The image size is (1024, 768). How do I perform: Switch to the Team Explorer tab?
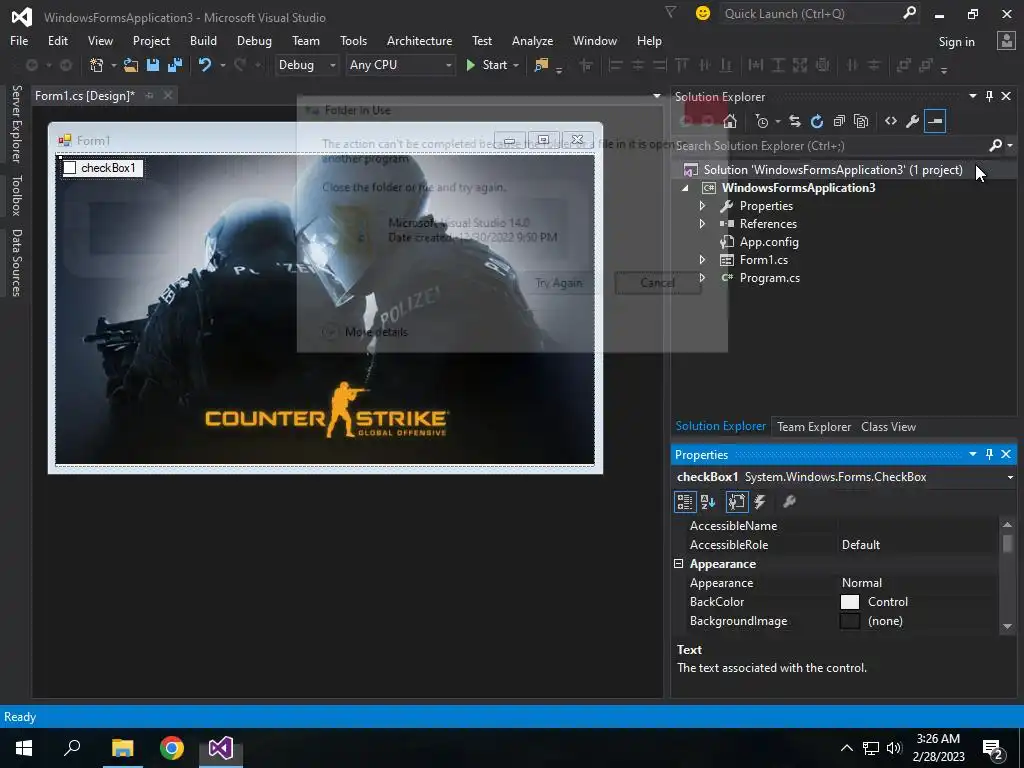(814, 427)
